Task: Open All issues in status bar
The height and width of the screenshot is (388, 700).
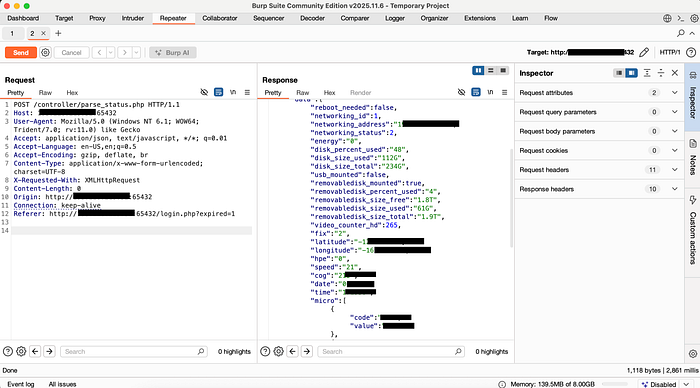Action: click(x=62, y=384)
